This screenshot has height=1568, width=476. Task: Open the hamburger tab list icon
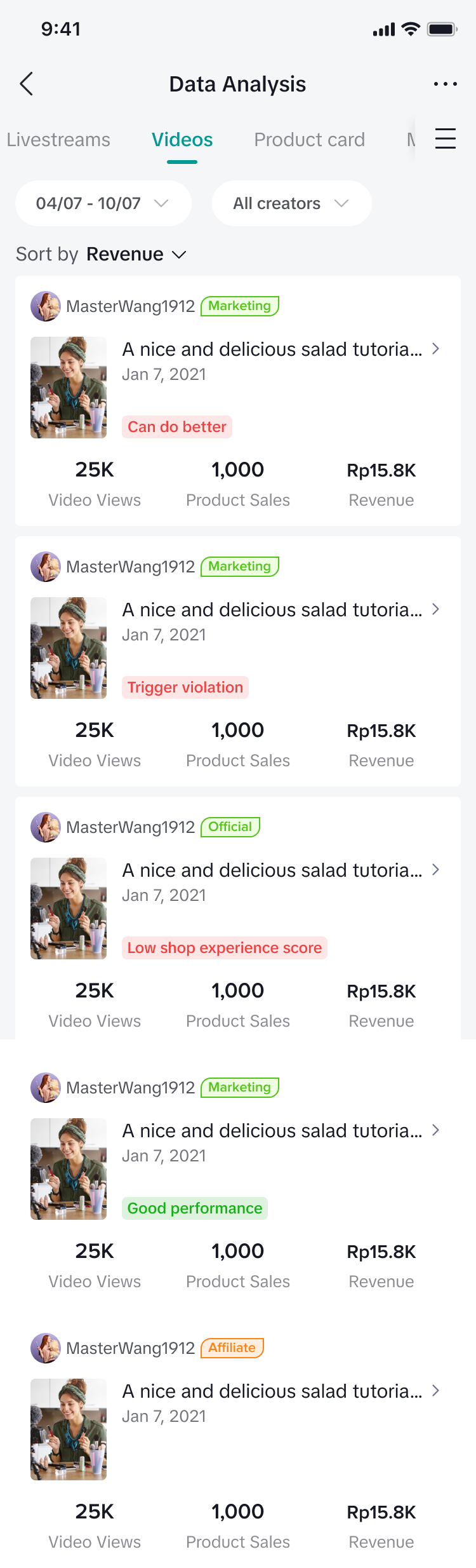point(445,139)
